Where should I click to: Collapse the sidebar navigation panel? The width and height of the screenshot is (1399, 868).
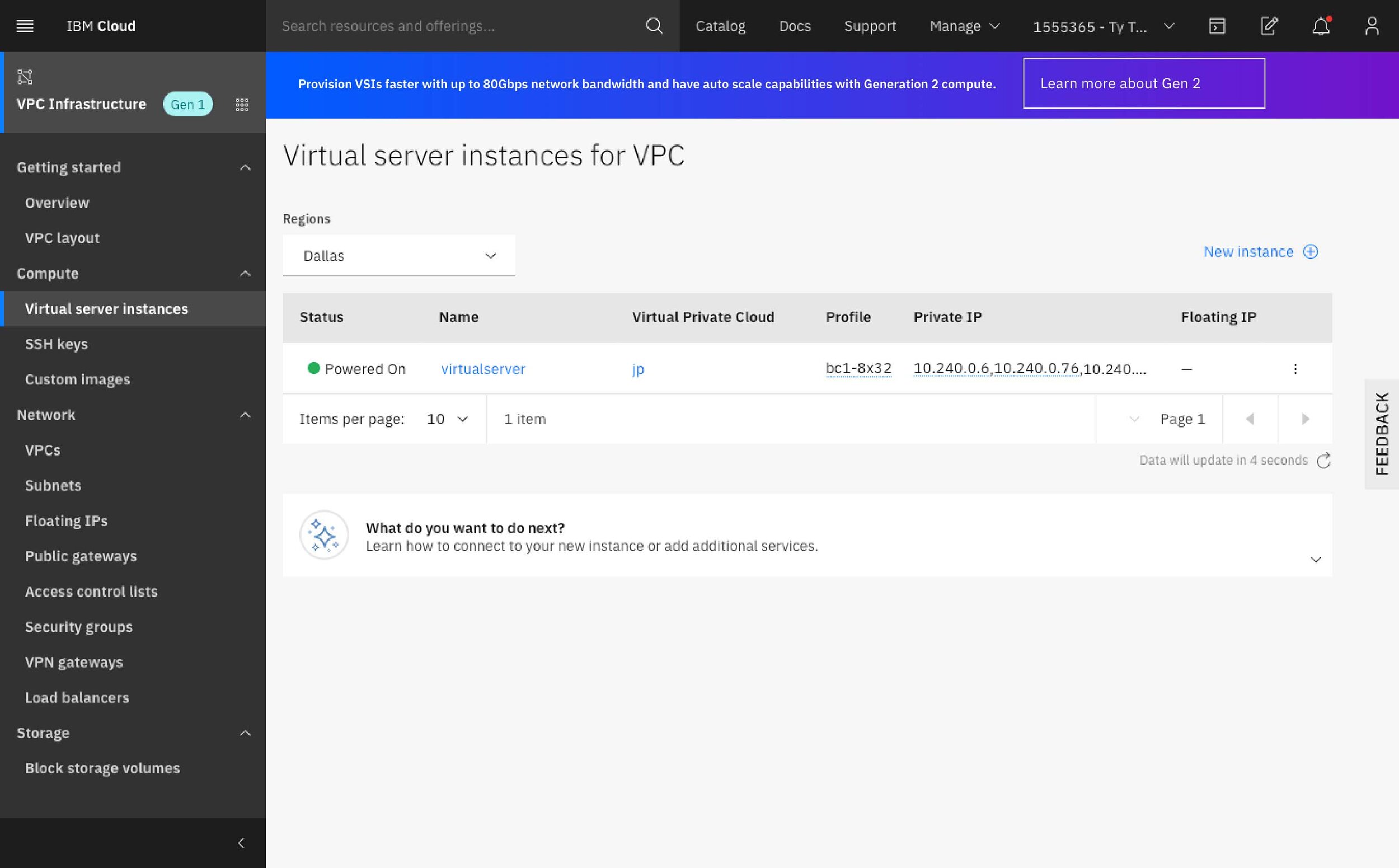click(x=241, y=843)
